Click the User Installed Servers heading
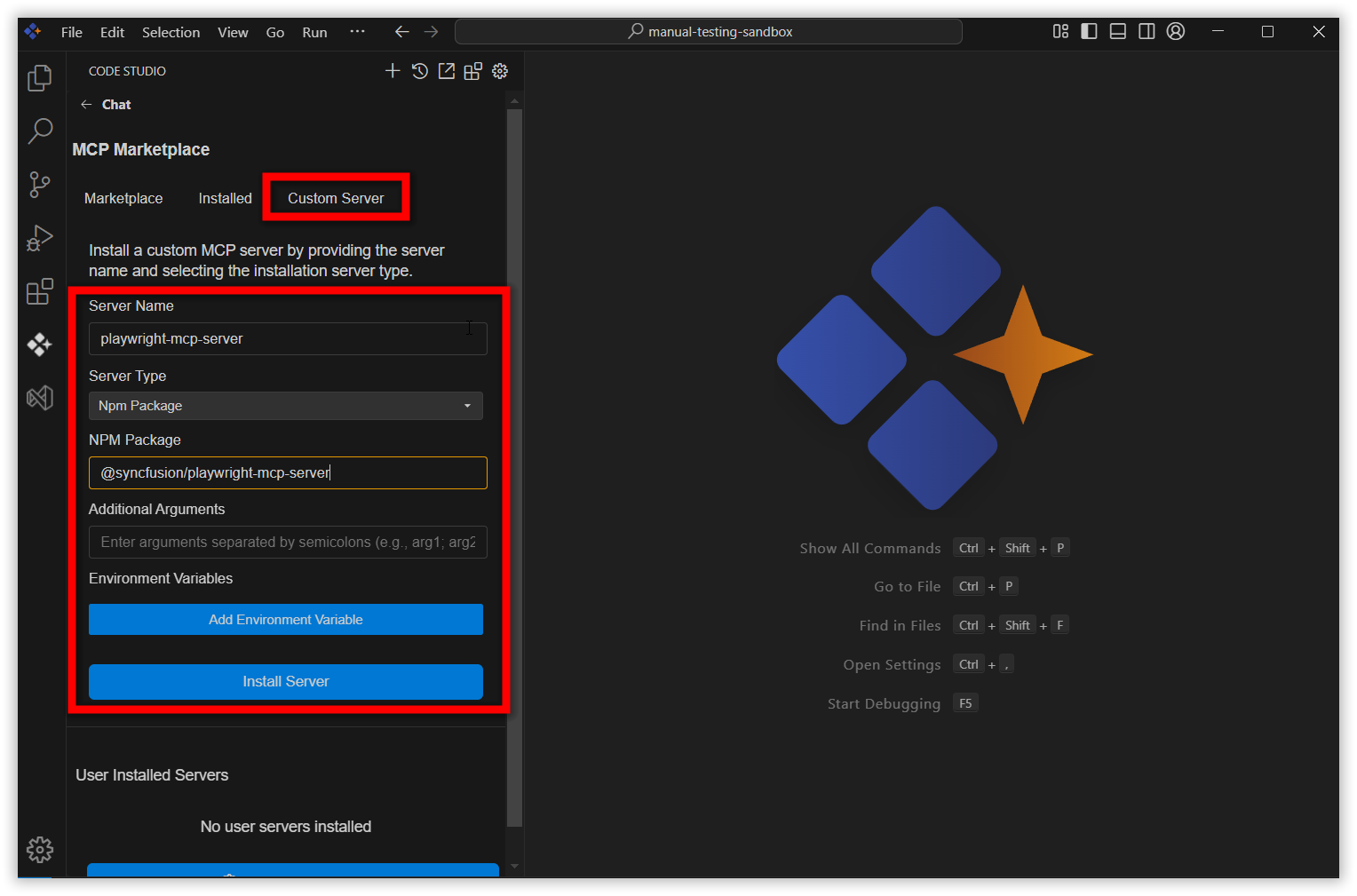 (152, 775)
